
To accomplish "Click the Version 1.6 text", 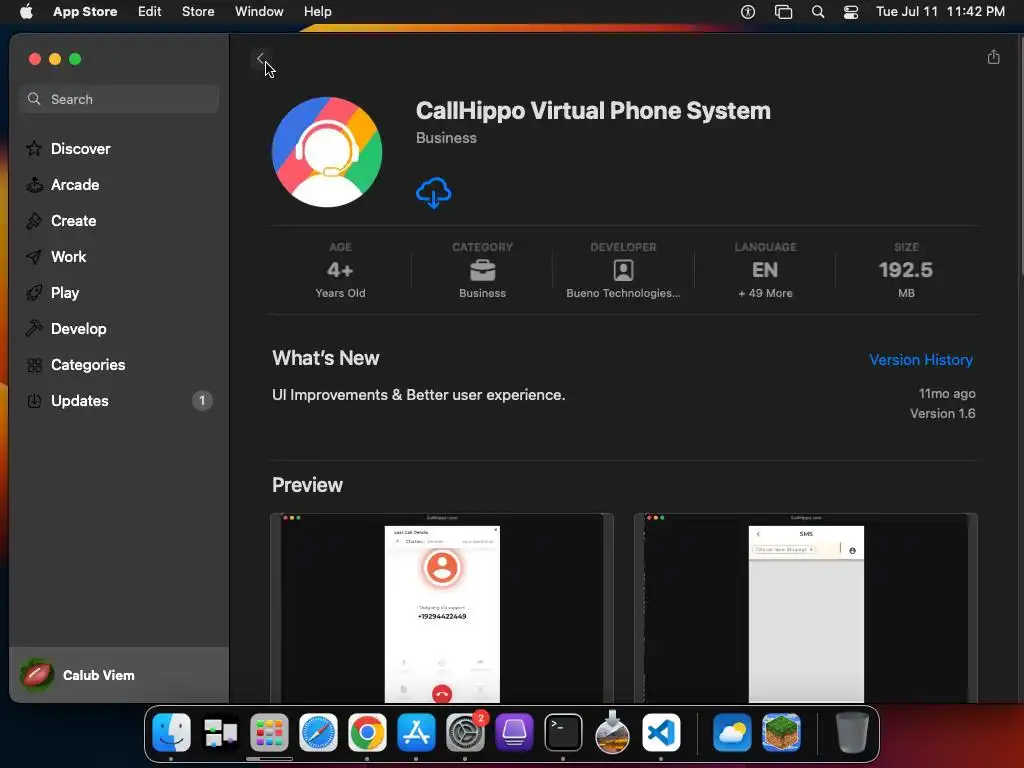I will click(x=942, y=413).
